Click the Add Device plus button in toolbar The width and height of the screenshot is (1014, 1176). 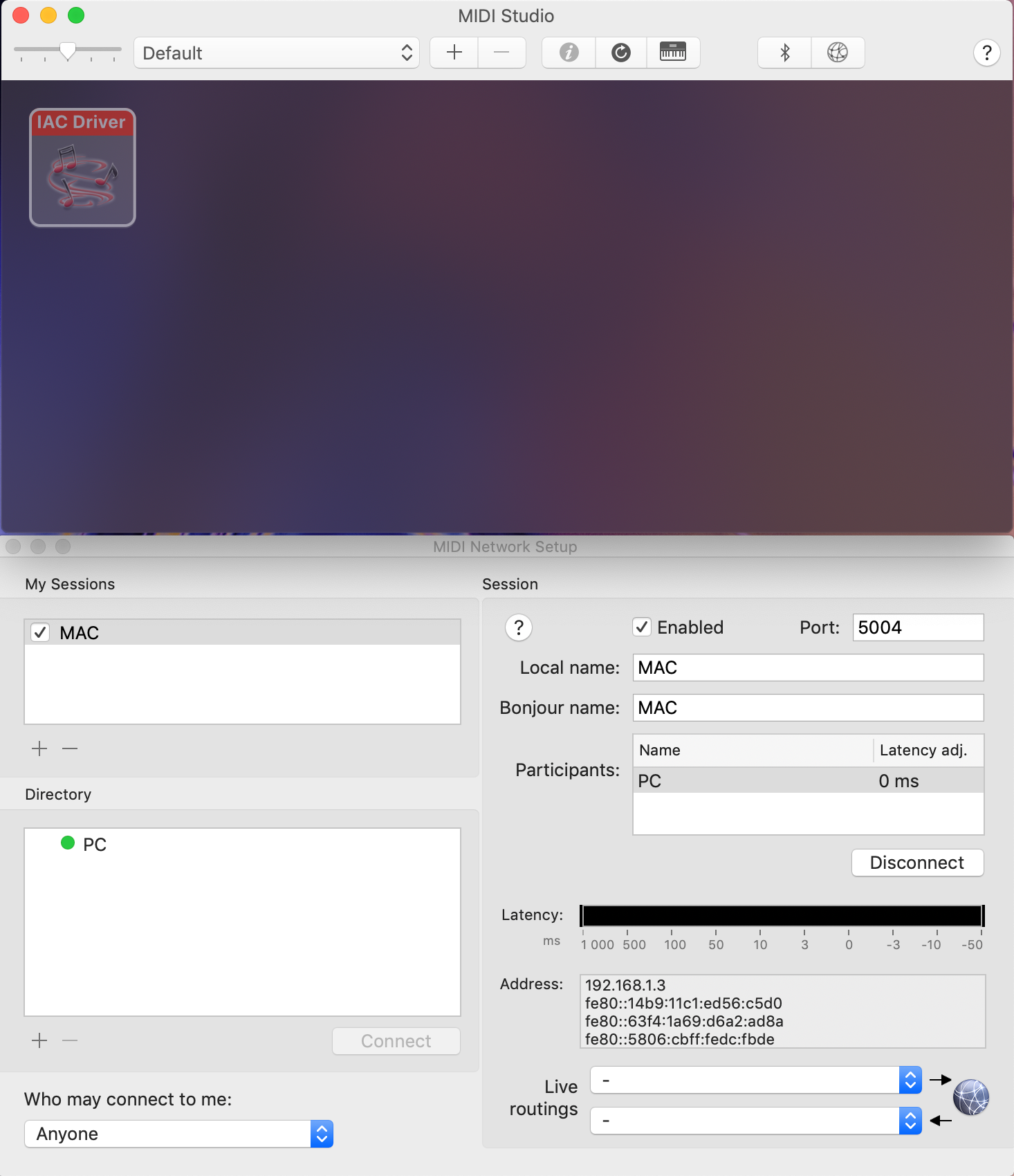pyautogui.click(x=454, y=53)
